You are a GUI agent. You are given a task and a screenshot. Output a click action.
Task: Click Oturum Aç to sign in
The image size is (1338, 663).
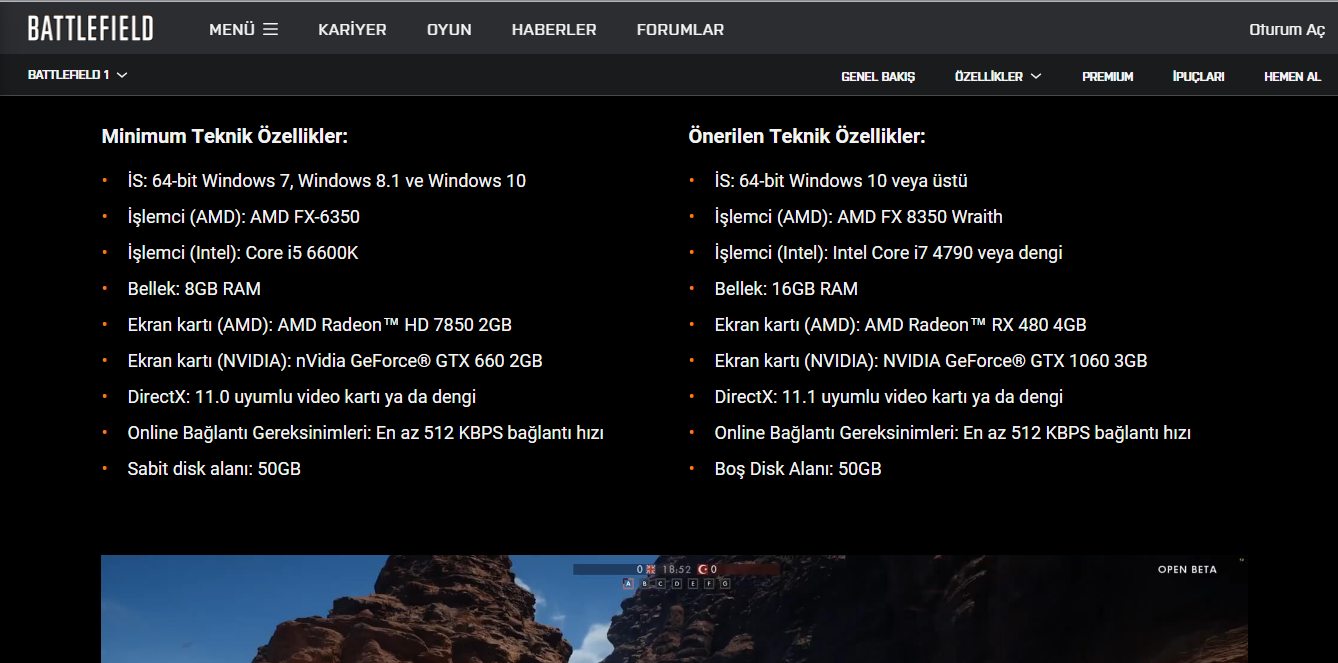point(1287,30)
